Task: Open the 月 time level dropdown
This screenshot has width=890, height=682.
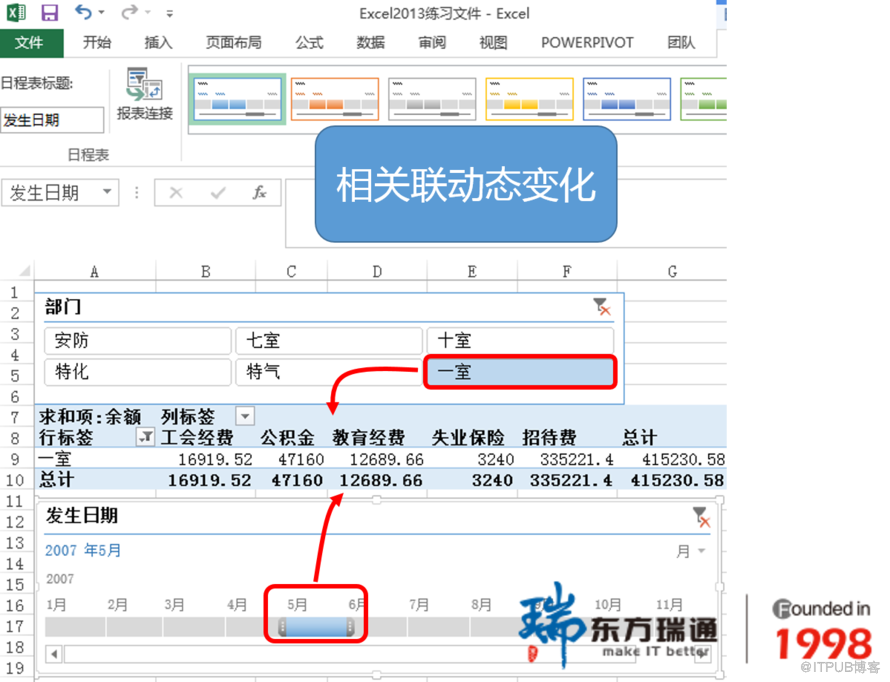Action: pyautogui.click(x=691, y=551)
